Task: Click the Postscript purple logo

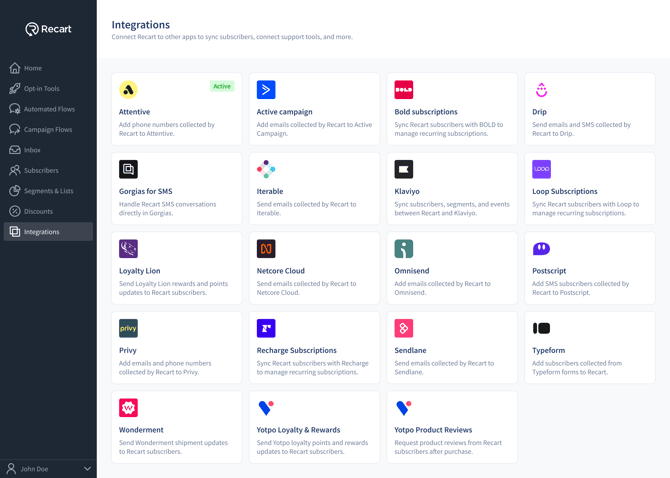Action: (x=541, y=249)
